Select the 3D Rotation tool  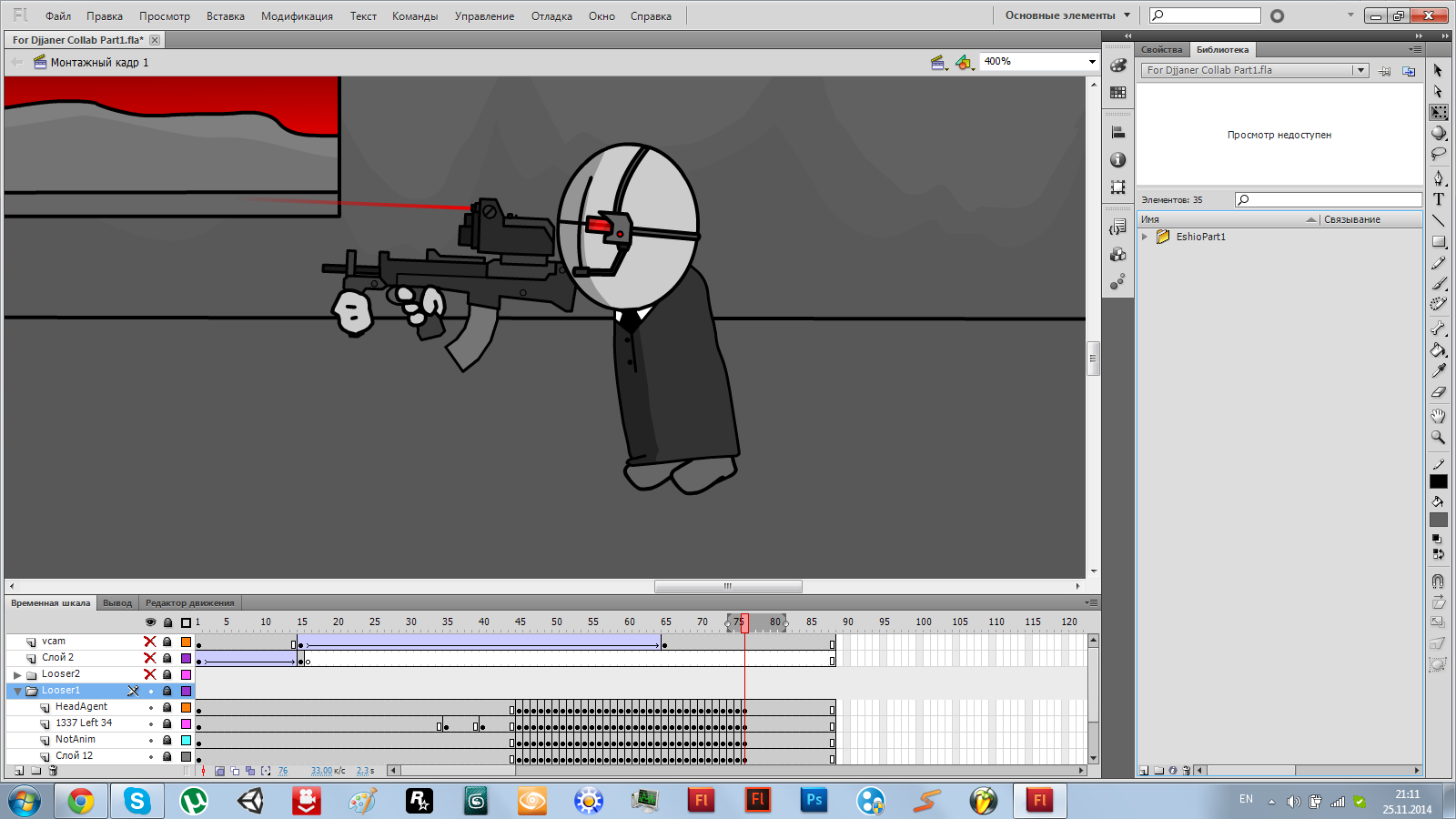pos(1438,133)
